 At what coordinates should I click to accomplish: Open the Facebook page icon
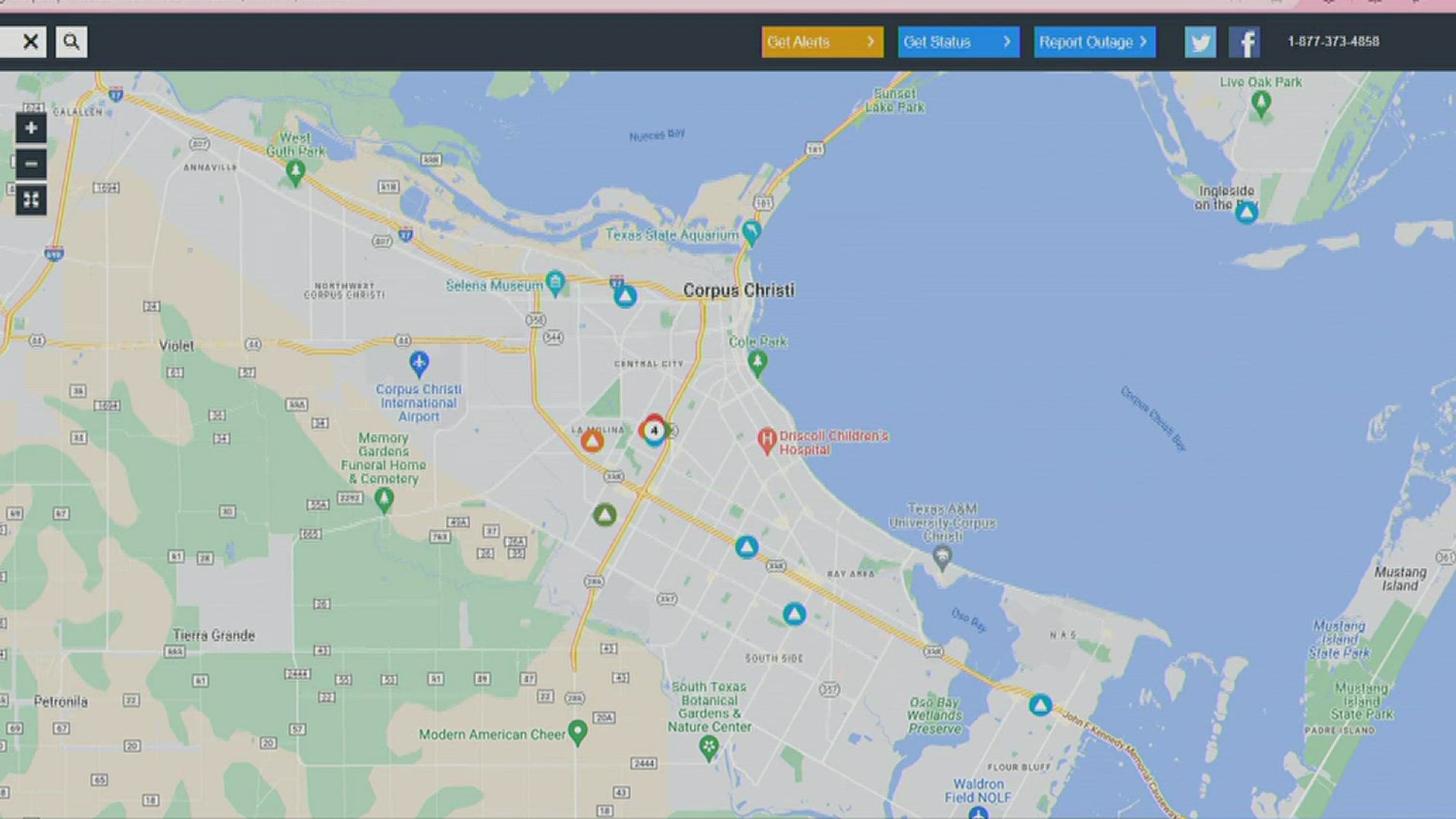pyautogui.click(x=1244, y=42)
